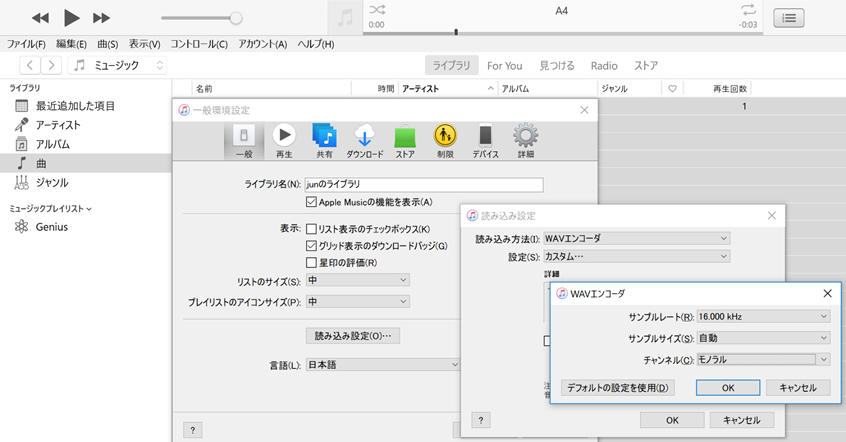The image size is (846, 442).
Task: Toggle 星印の評価 checkbox
Action: pos(311,262)
